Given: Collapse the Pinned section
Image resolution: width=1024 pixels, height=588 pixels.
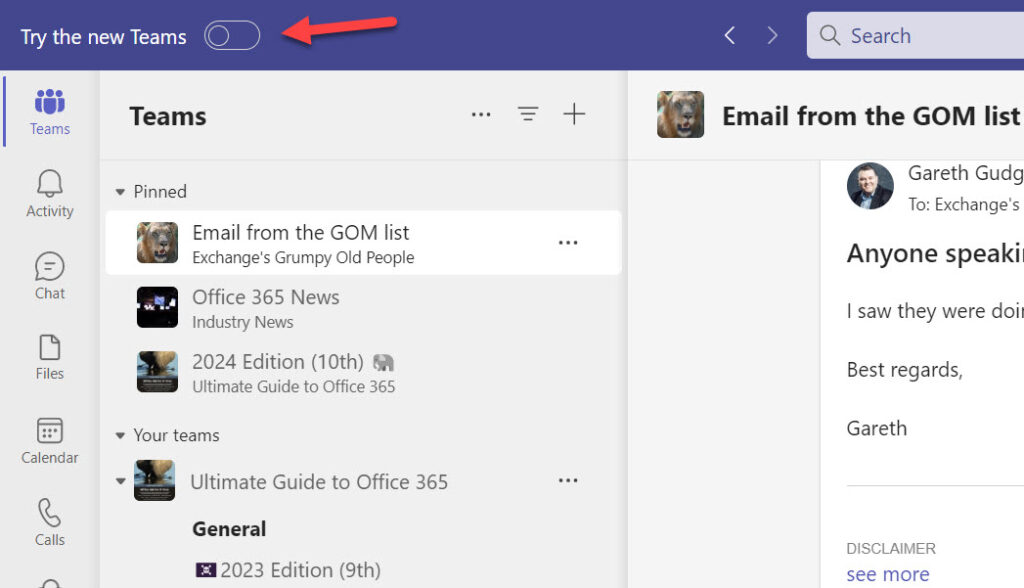Looking at the screenshot, I should [120, 192].
